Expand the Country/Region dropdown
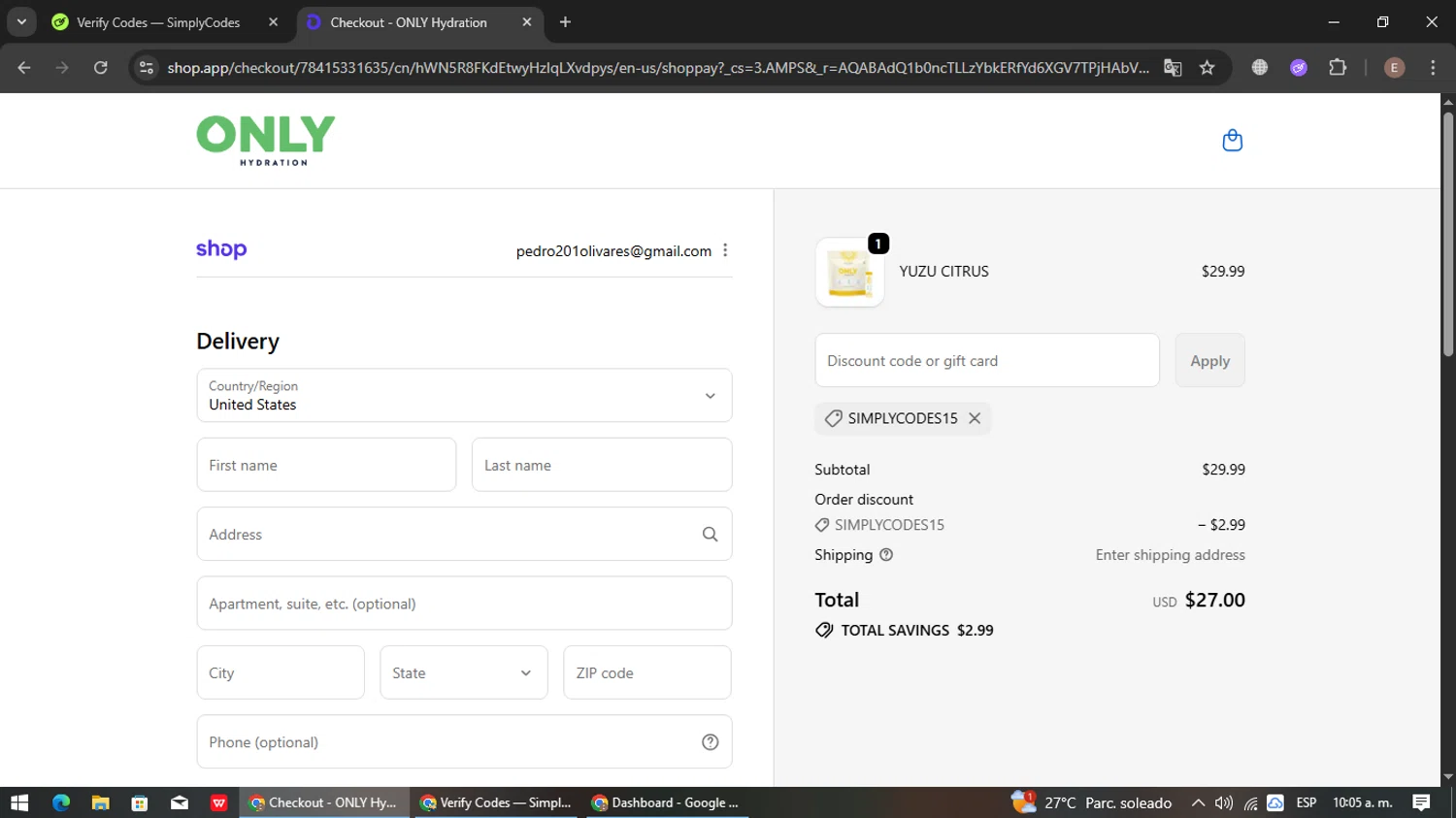The width and height of the screenshot is (1456, 818). pos(464,395)
